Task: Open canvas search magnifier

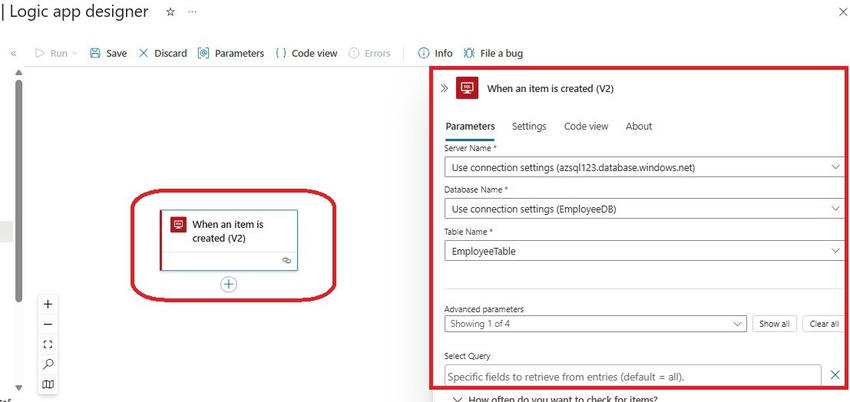Action: pyautogui.click(x=48, y=364)
